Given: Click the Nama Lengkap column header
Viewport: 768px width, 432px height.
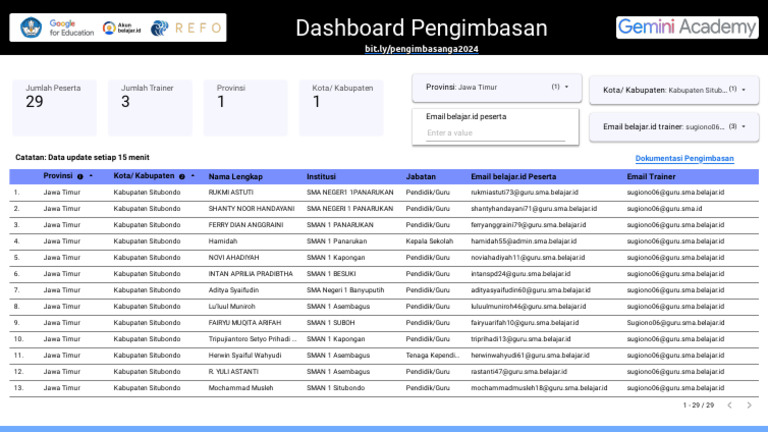Looking at the screenshot, I should [236, 177].
